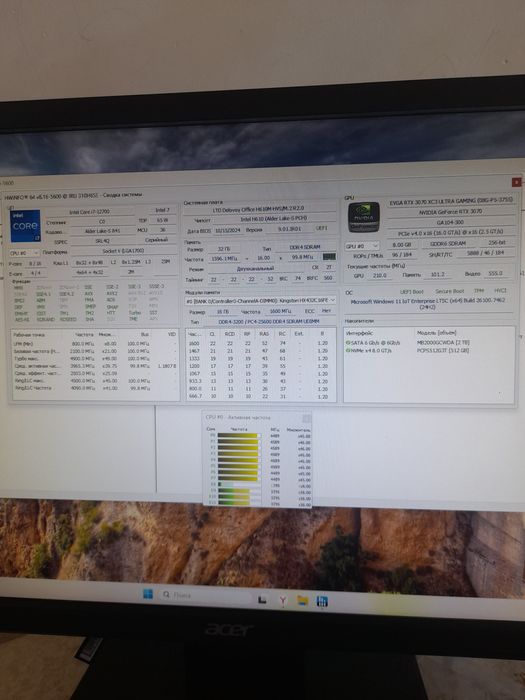This screenshot has width=525, height=700.
Task: Click the PCIe v4.0 x16 bus field
Action: point(451,233)
